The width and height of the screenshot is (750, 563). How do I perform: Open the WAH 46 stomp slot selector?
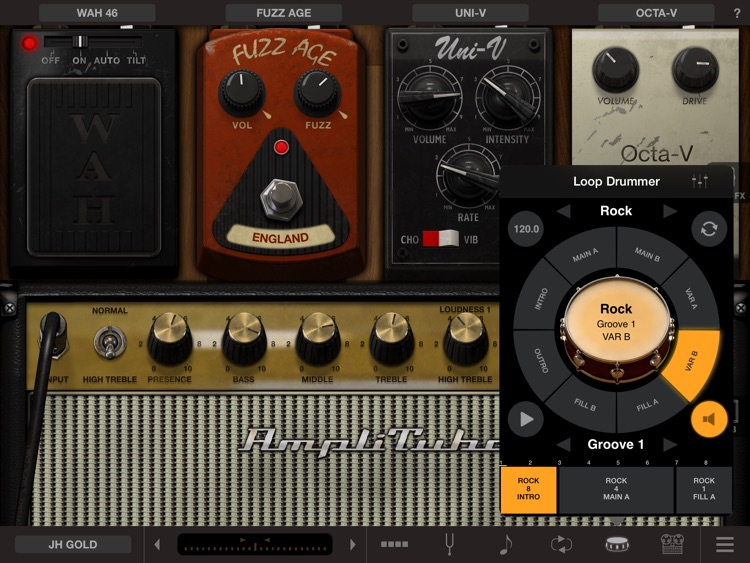(97, 13)
